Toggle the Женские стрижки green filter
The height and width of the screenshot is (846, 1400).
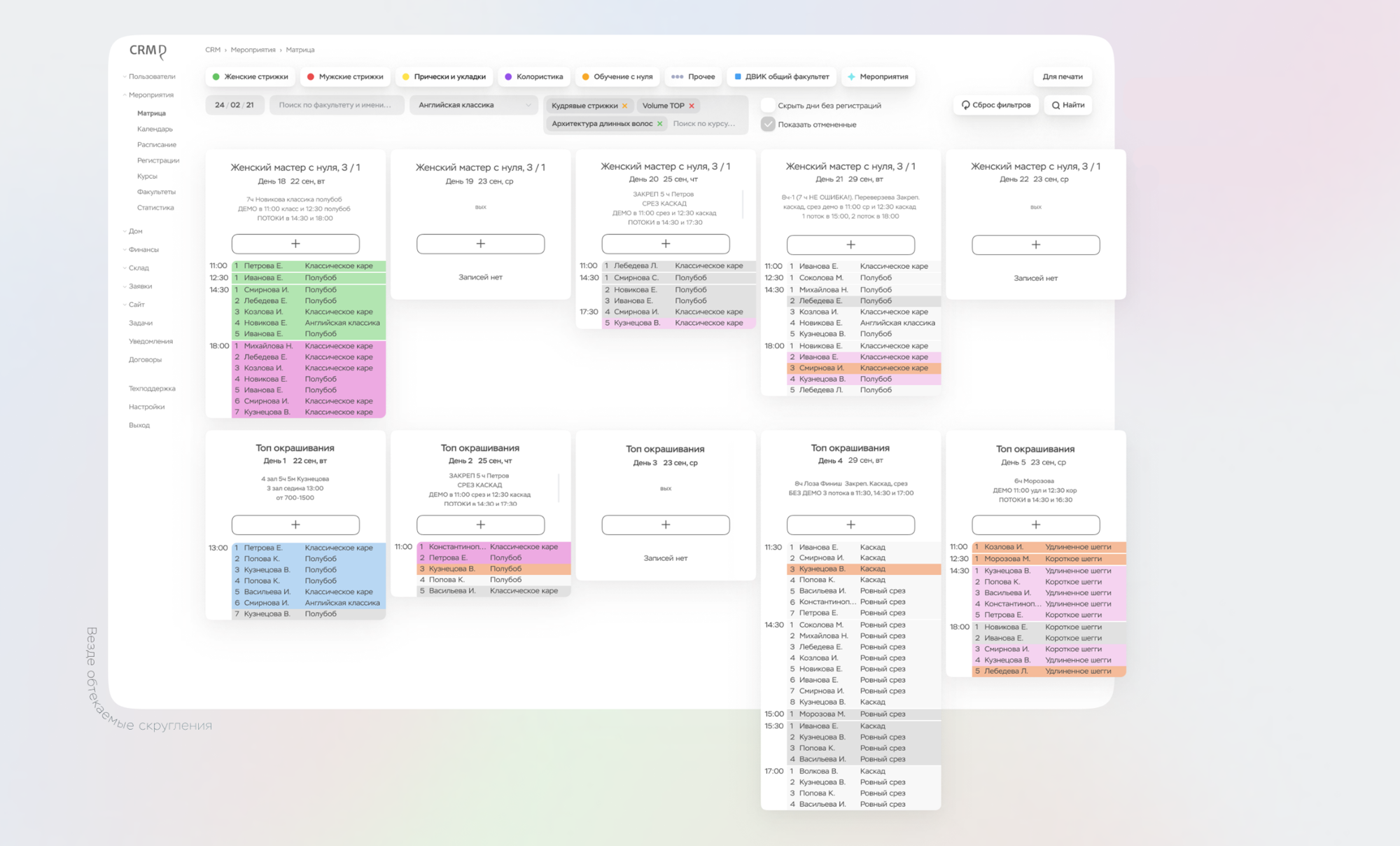tap(250, 77)
